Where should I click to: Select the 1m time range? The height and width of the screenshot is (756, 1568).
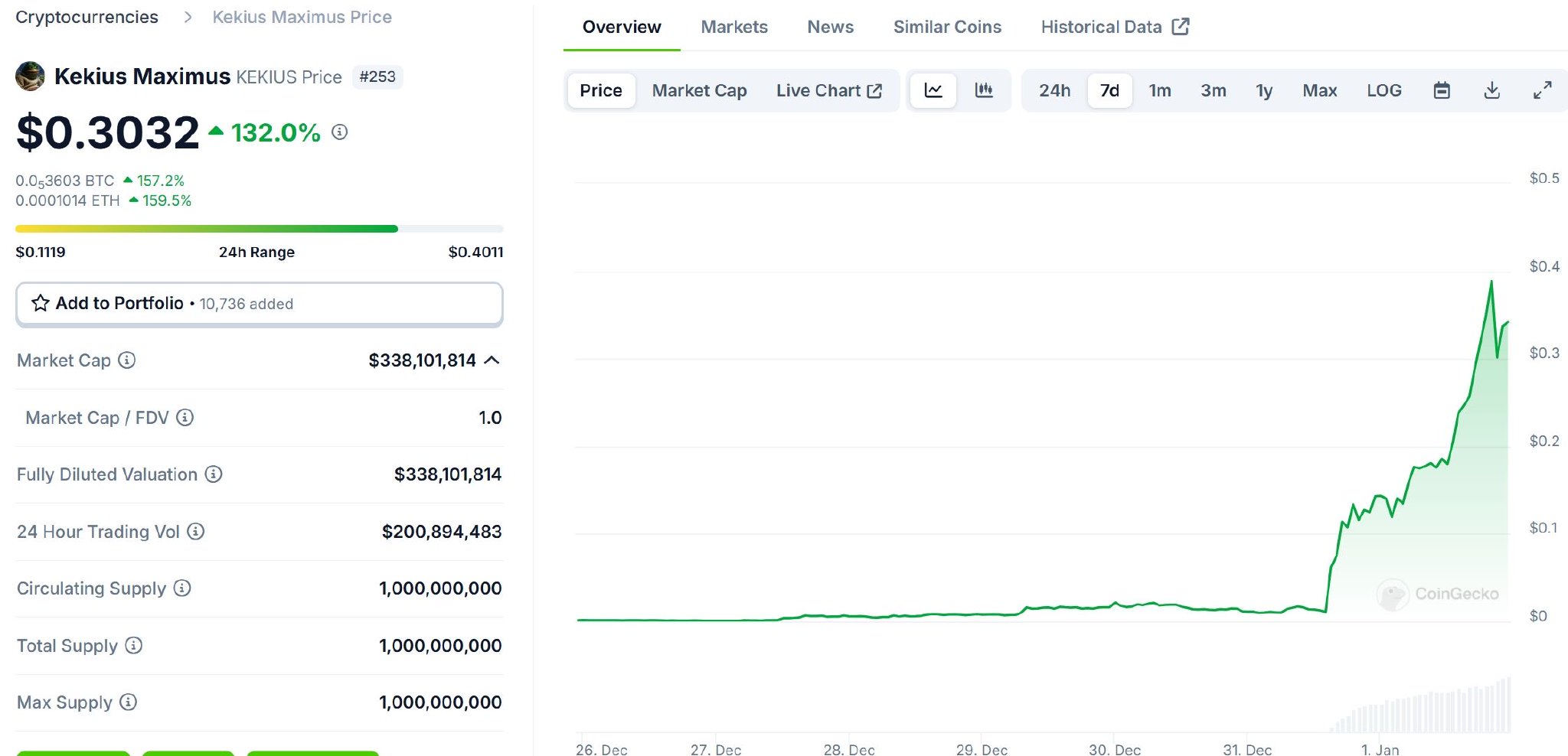point(1159,90)
